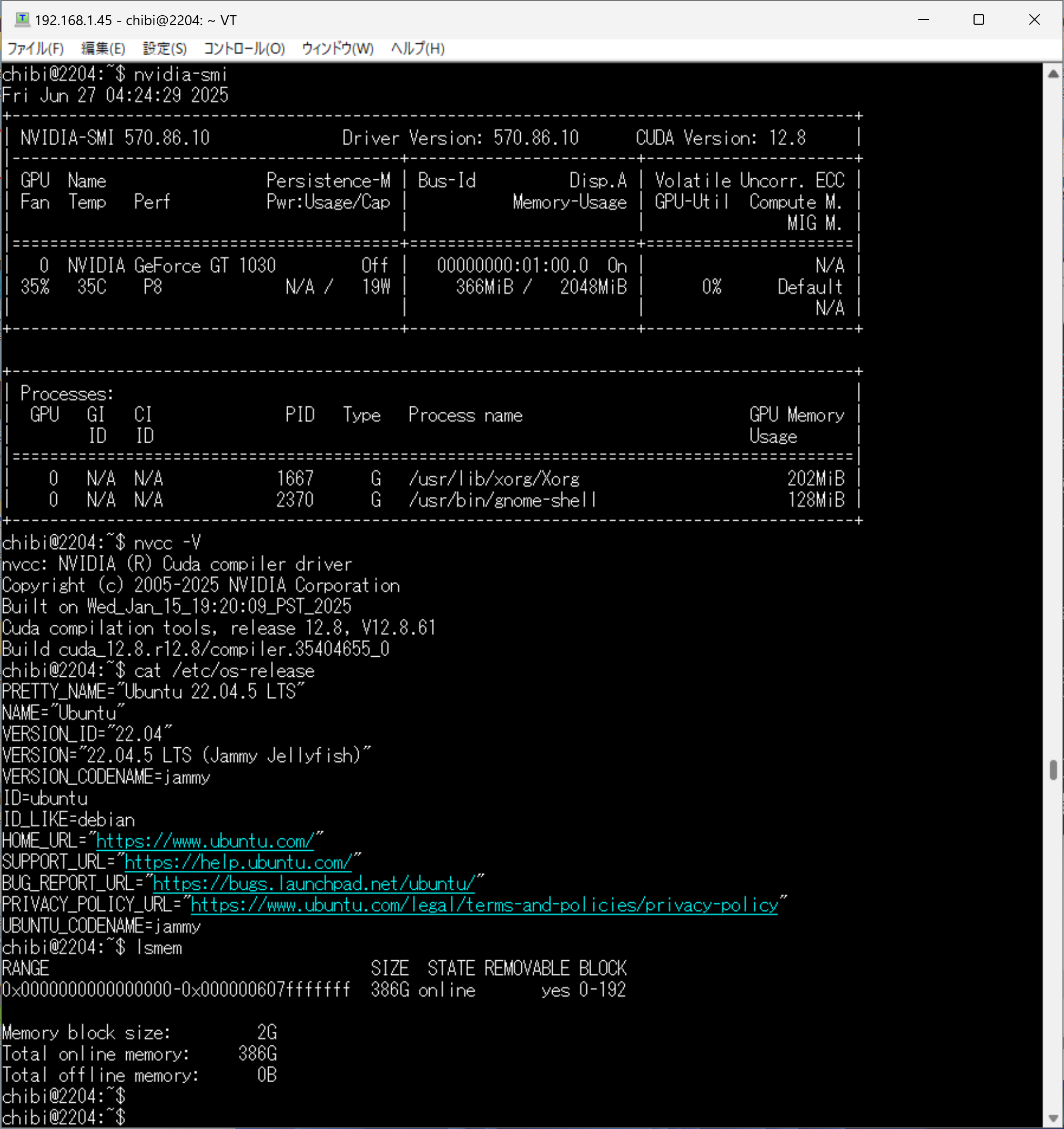Viewport: 1064px width, 1129px height.
Task: Open the bugs.launchpad.net bug report link
Action: [x=313, y=883]
